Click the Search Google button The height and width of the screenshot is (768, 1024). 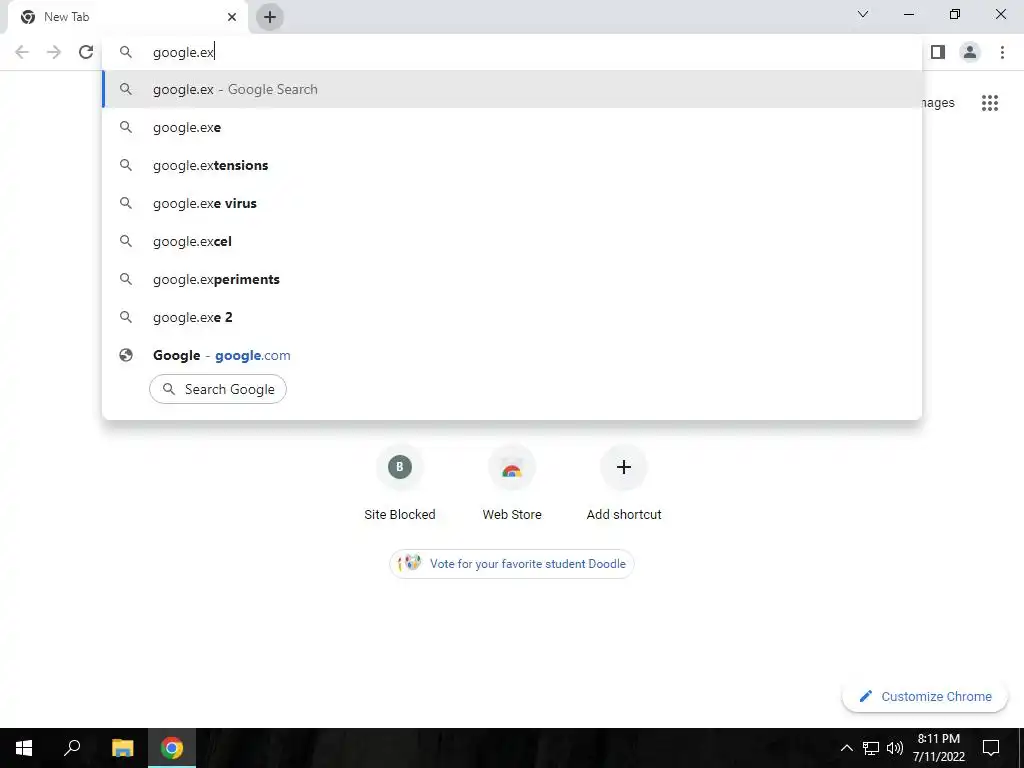218,389
